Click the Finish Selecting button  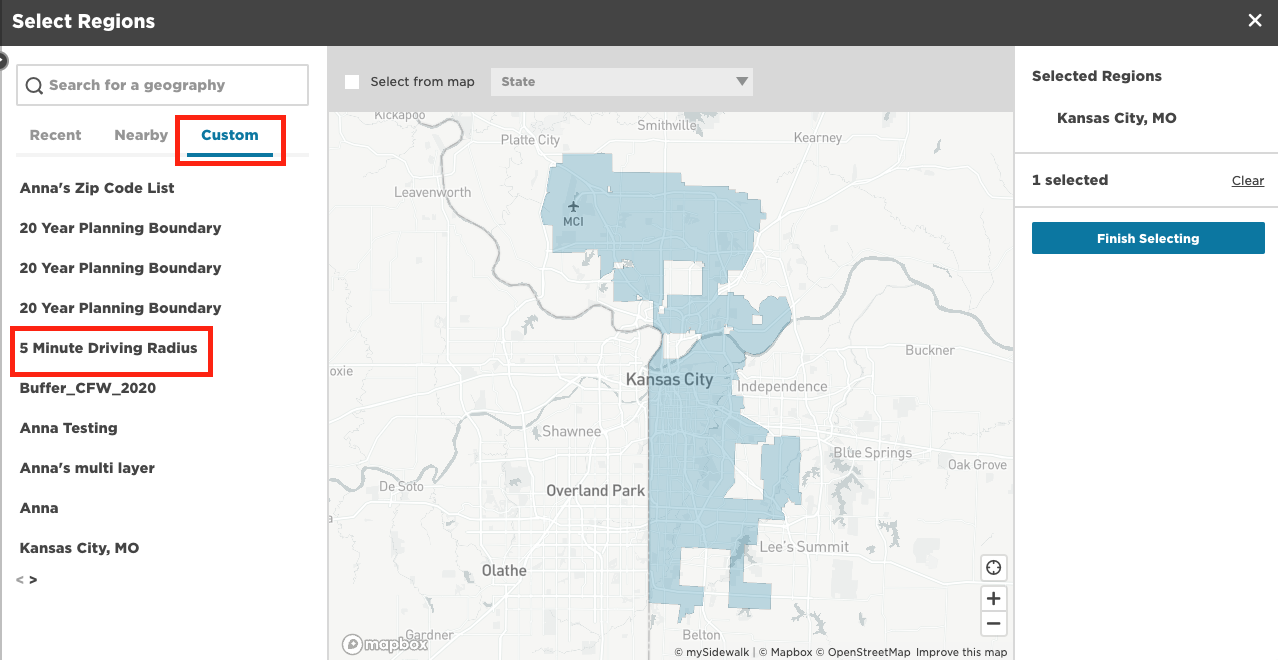pos(1148,238)
